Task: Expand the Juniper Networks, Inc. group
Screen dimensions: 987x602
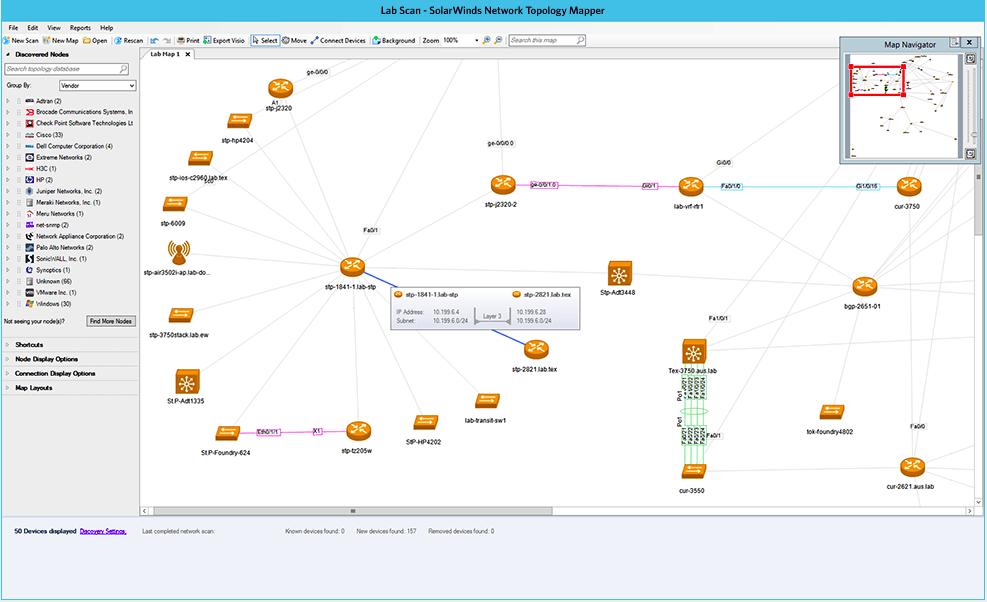Action: point(8,191)
